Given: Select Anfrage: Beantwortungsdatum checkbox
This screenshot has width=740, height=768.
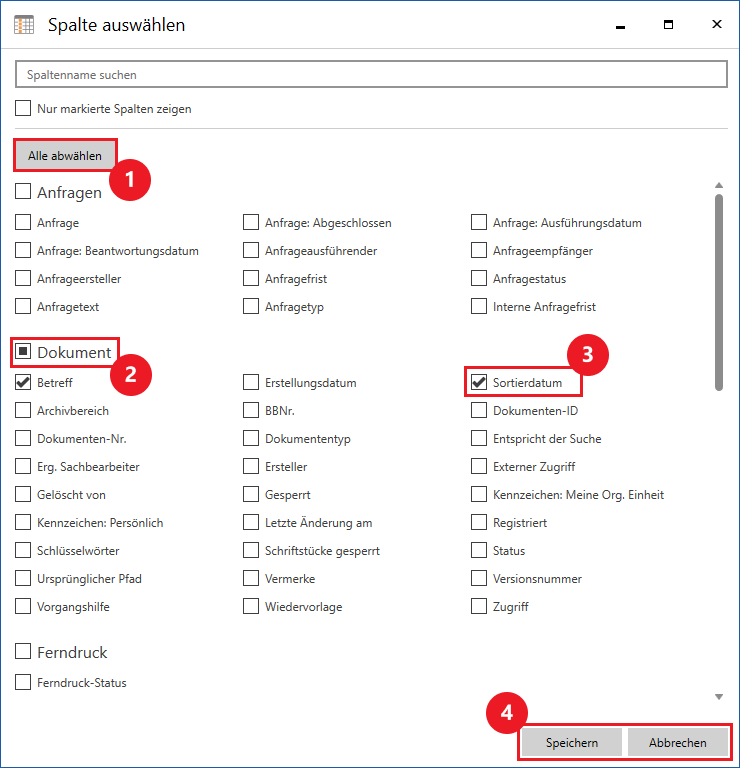Looking at the screenshot, I should click(x=23, y=250).
